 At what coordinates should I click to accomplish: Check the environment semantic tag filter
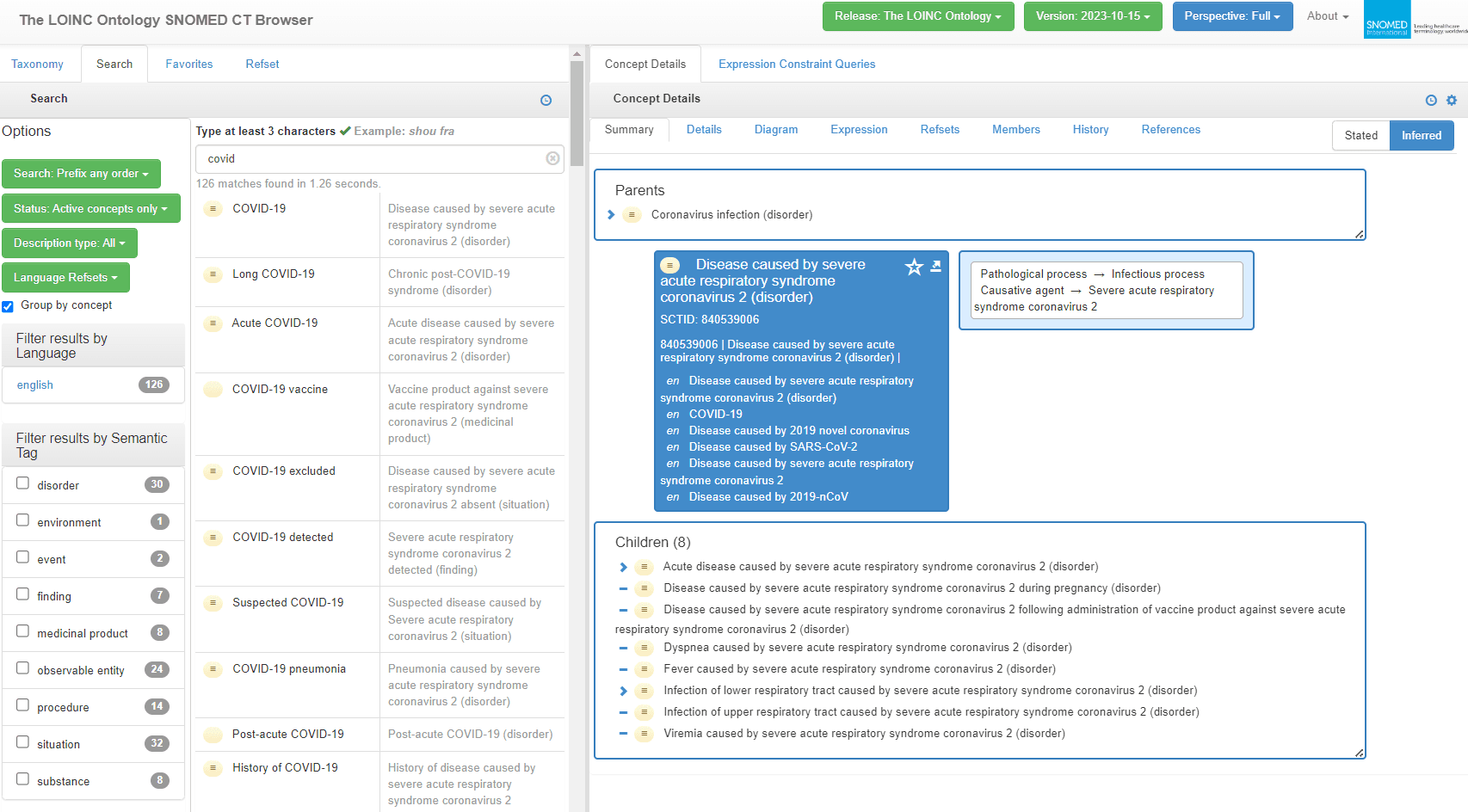pos(23,520)
